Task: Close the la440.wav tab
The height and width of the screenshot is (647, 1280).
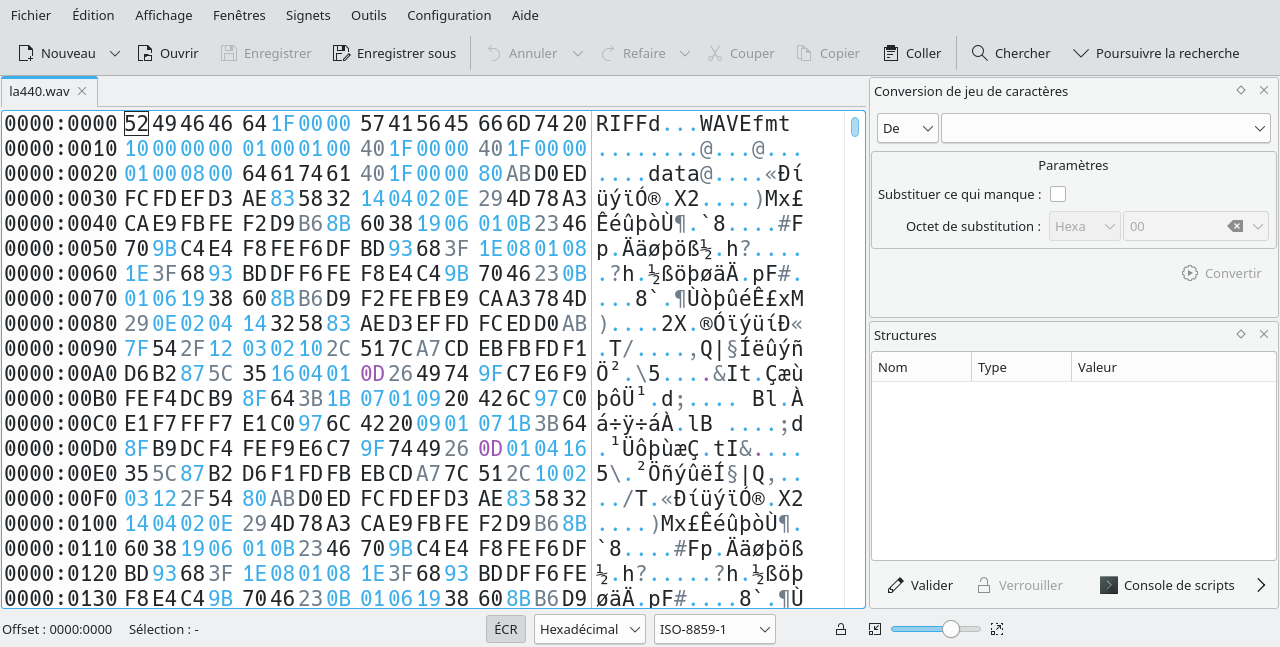Action: click(82, 91)
